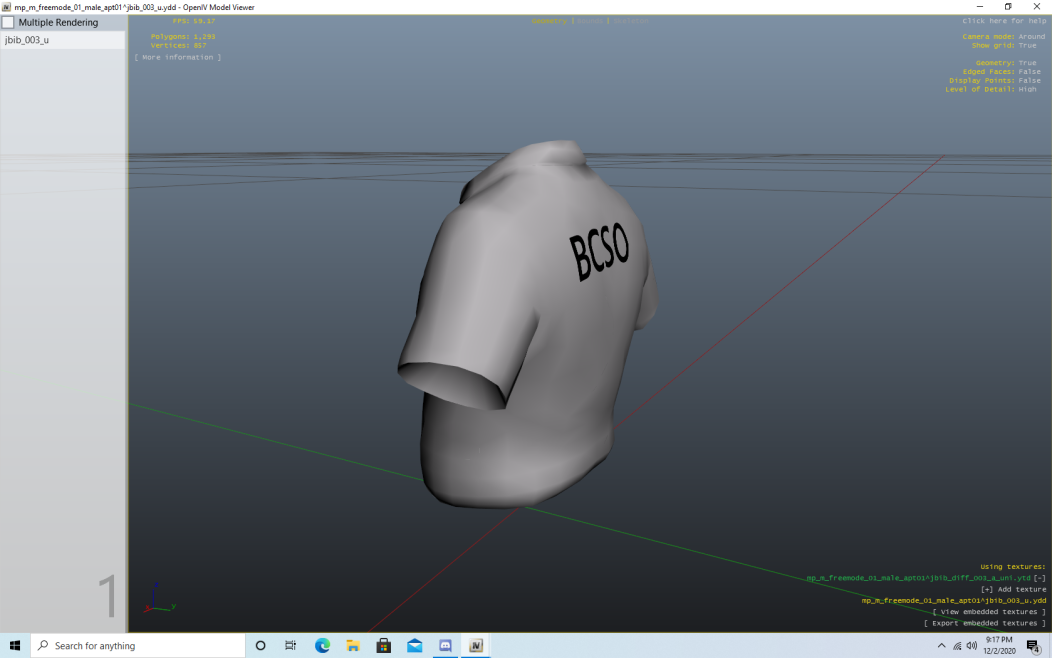
Task: Toggle the Display Points setting
Action: [x=1029, y=81]
